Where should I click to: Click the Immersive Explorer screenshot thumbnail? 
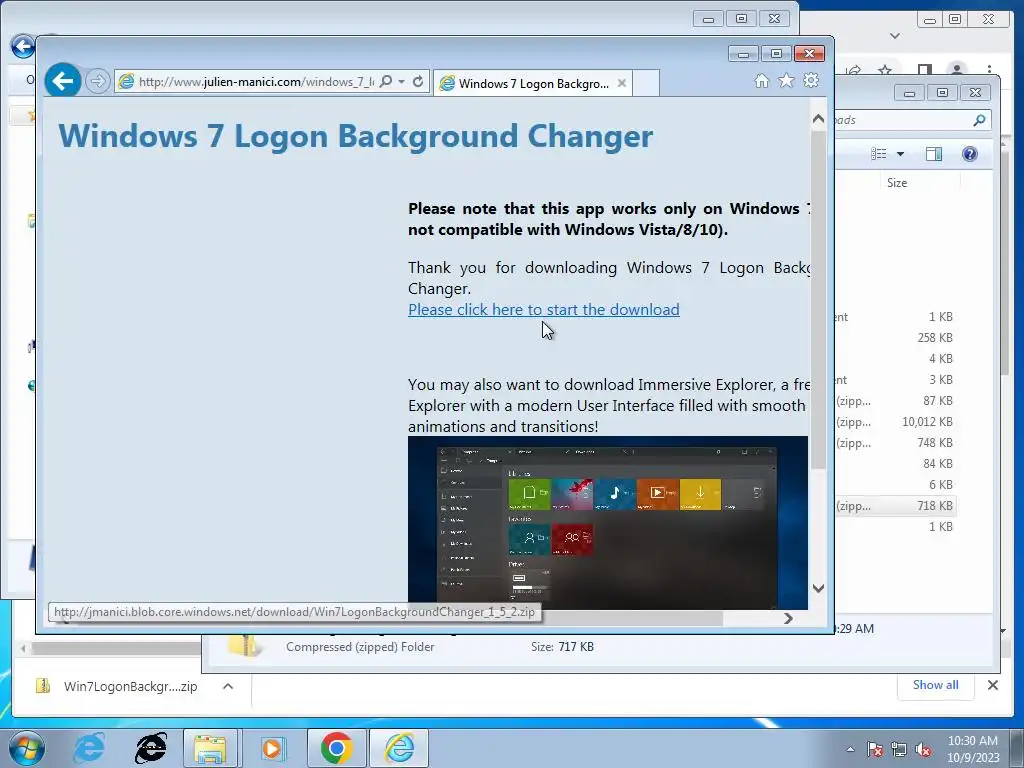pos(607,522)
